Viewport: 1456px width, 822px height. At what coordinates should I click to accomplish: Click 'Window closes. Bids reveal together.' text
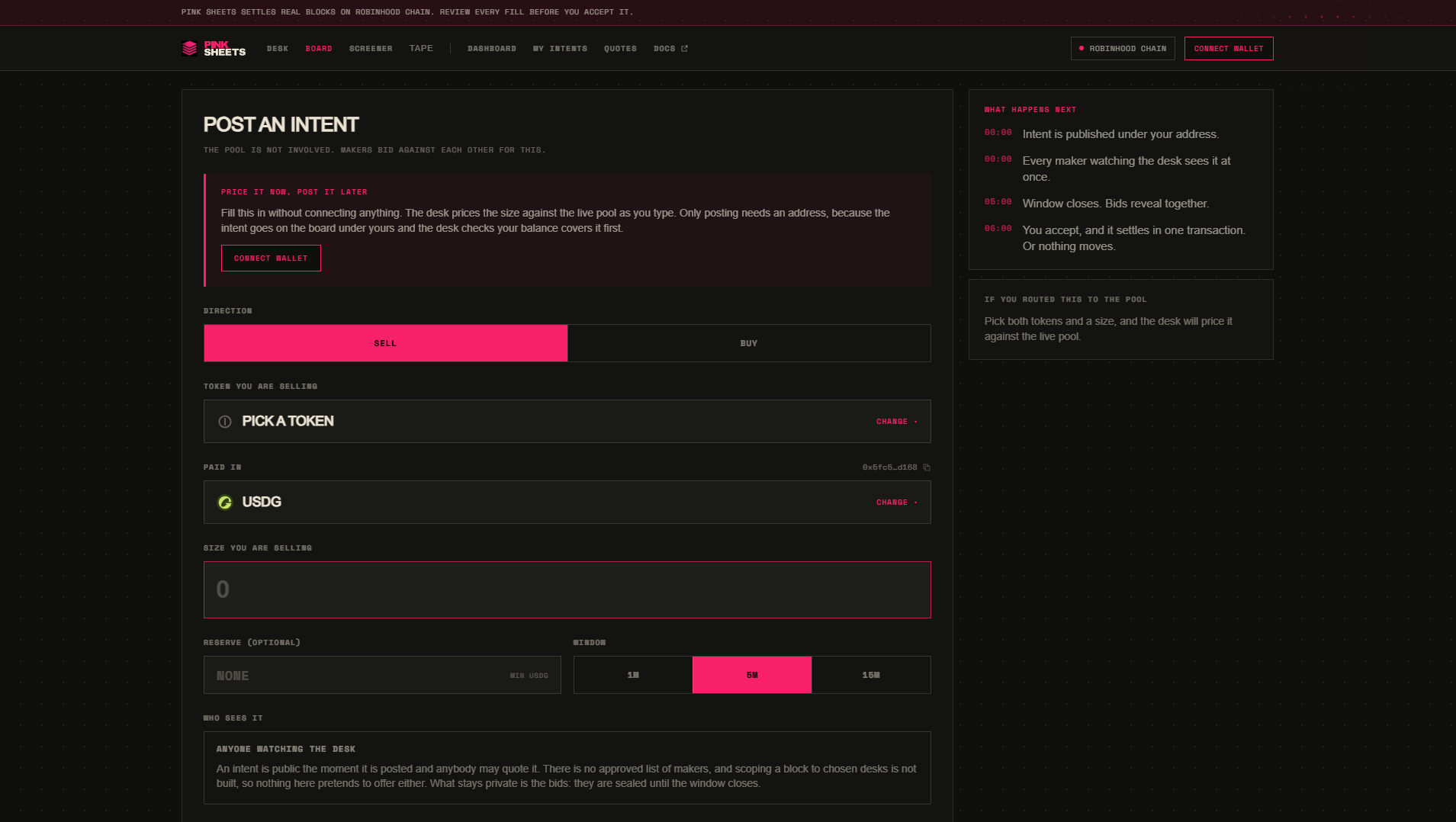(x=1115, y=204)
